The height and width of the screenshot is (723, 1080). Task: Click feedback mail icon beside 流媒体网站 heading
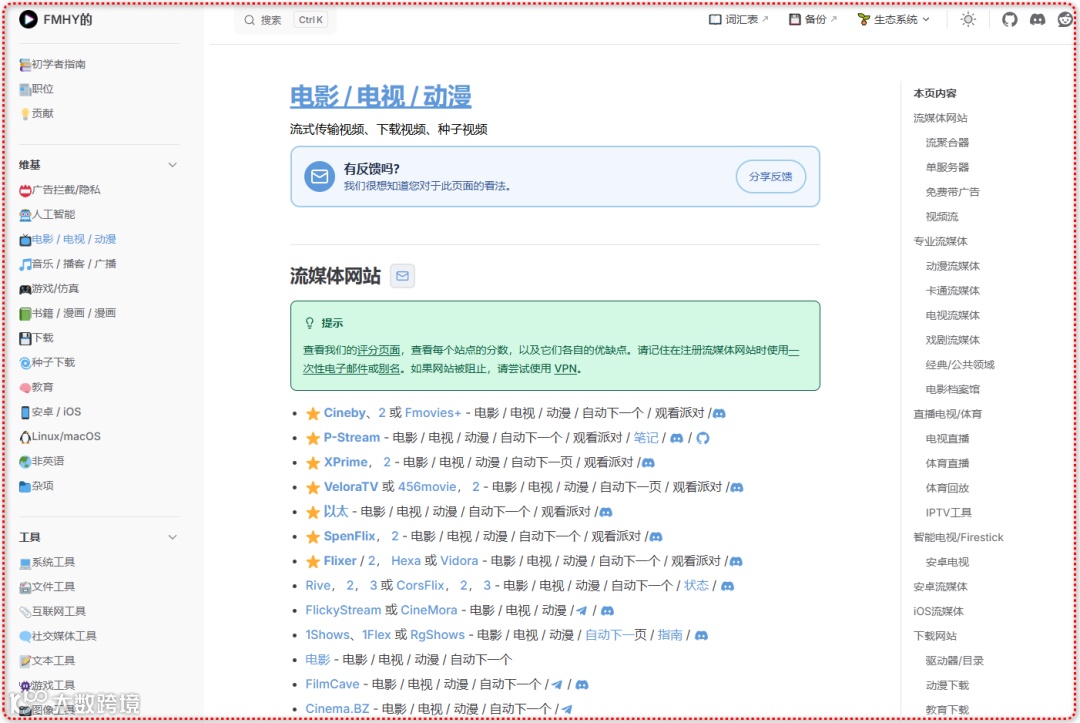[x=402, y=276]
